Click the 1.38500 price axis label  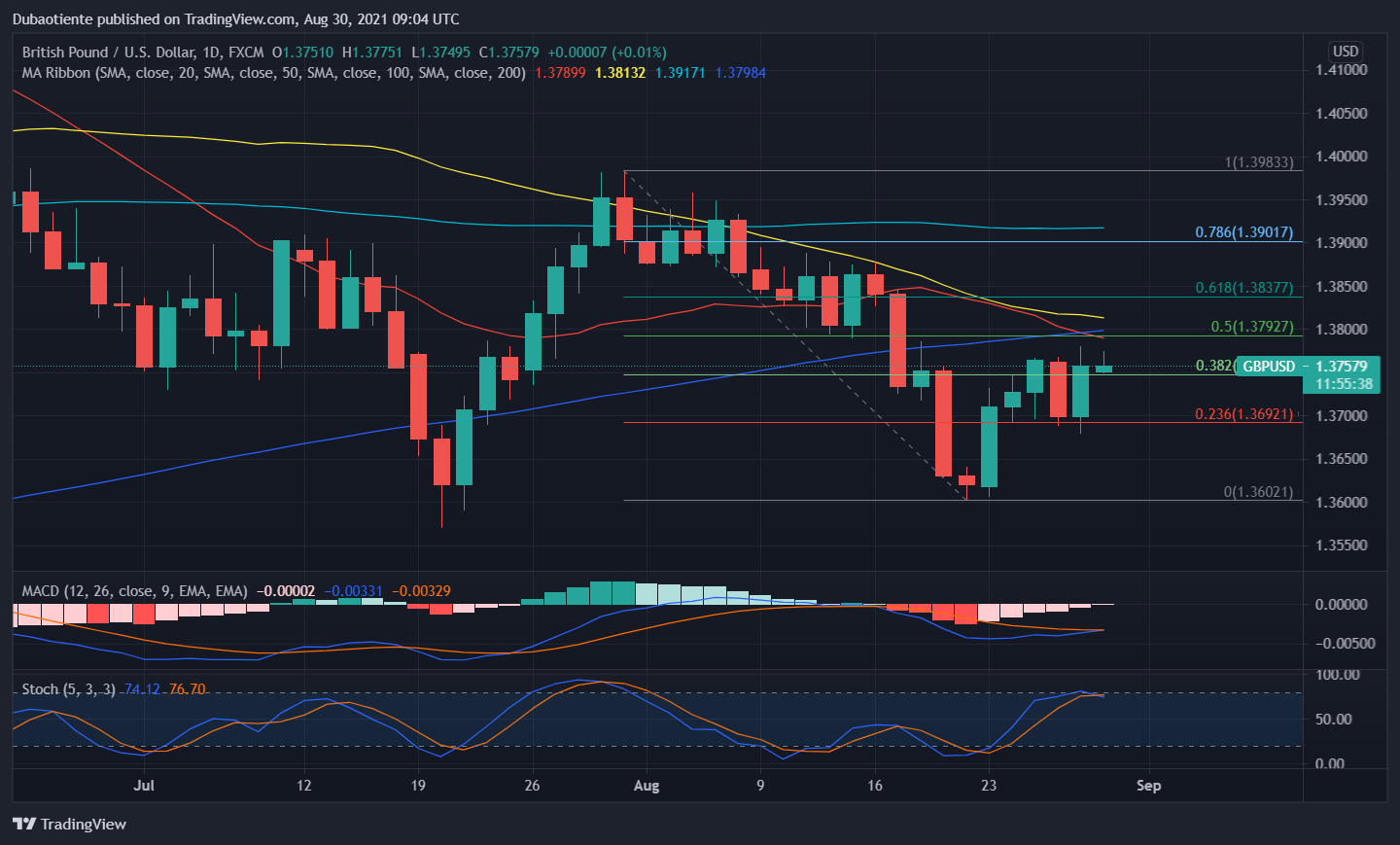click(x=1342, y=287)
